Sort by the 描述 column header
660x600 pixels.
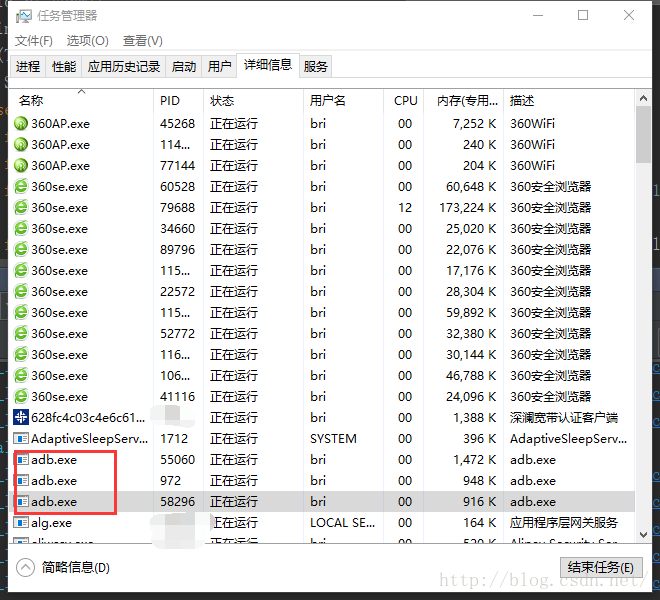569,101
